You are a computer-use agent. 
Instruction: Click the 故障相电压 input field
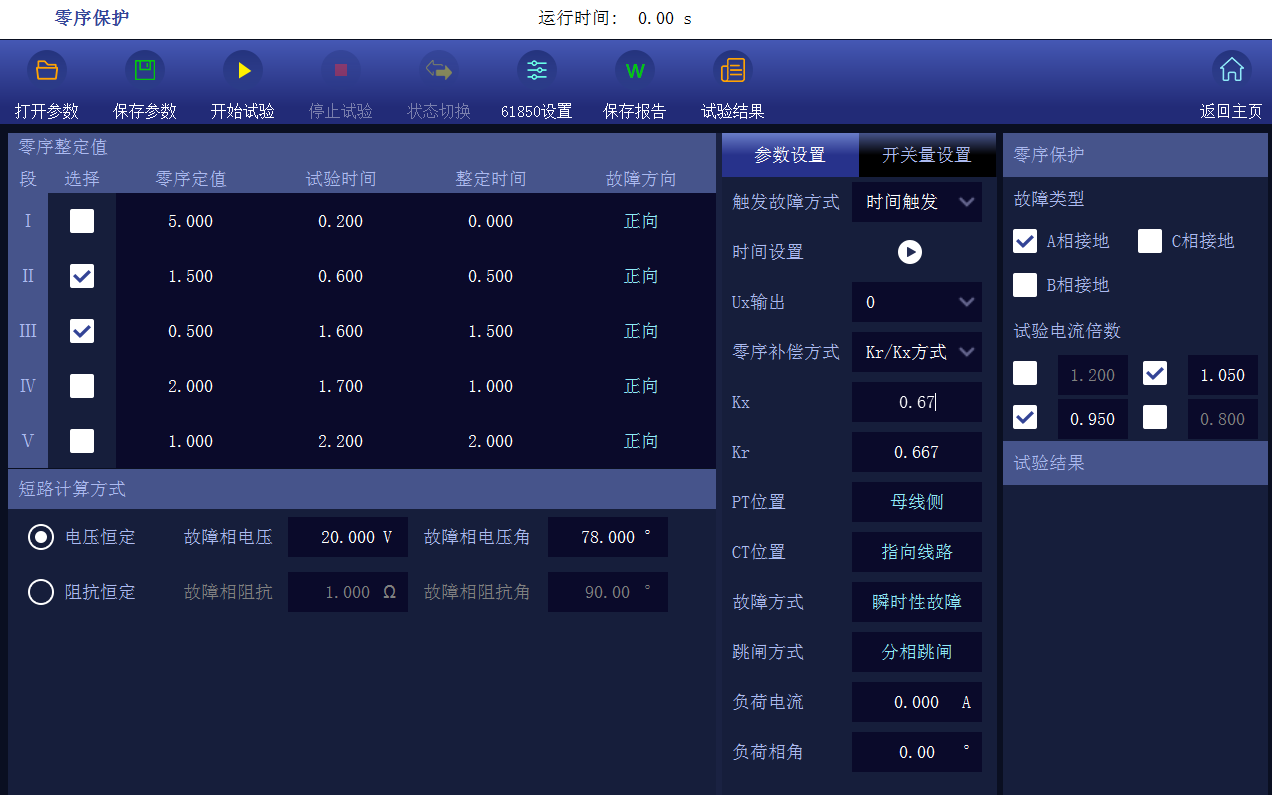pos(348,537)
